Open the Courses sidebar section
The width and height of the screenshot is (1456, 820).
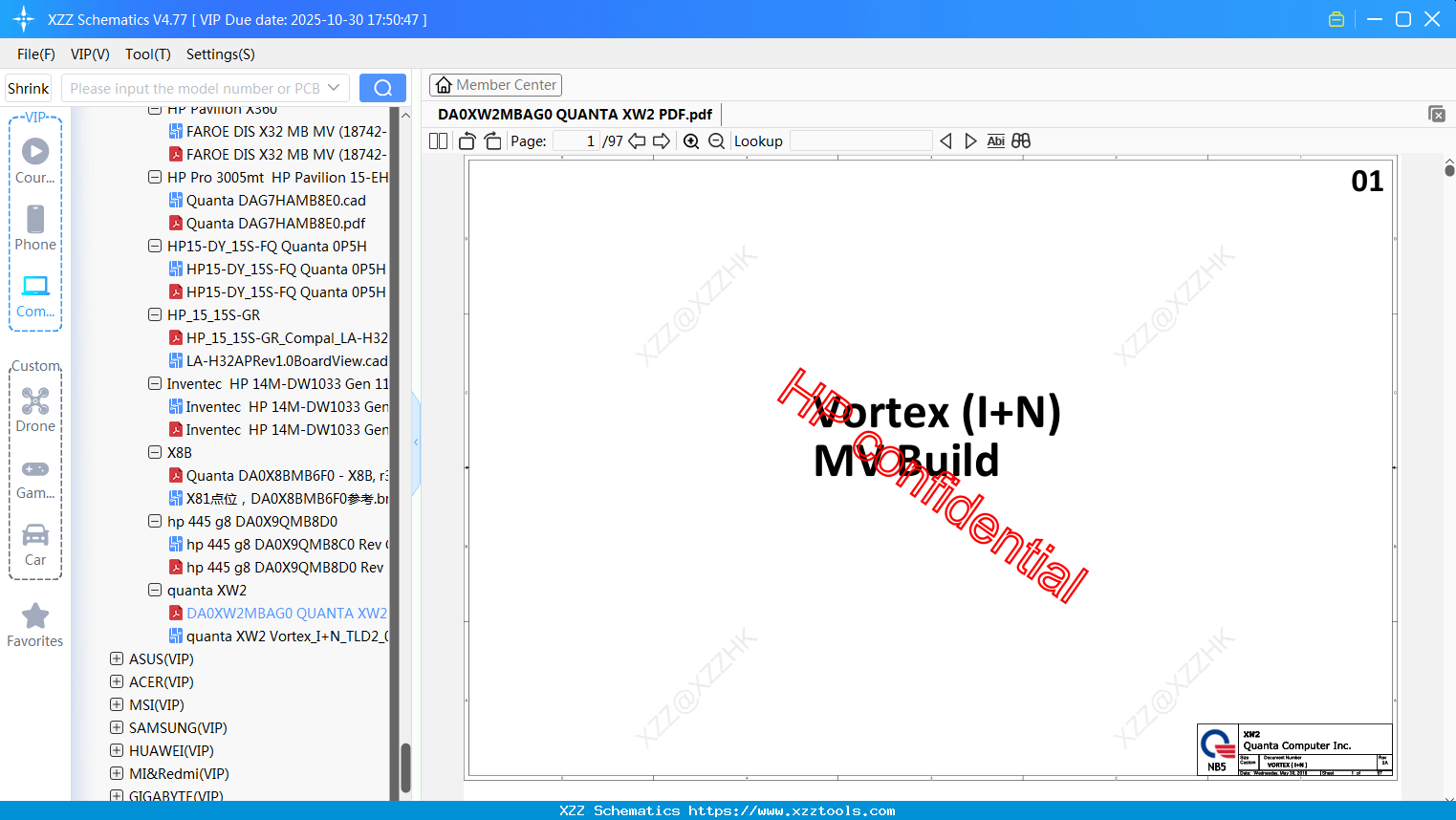[x=35, y=161]
